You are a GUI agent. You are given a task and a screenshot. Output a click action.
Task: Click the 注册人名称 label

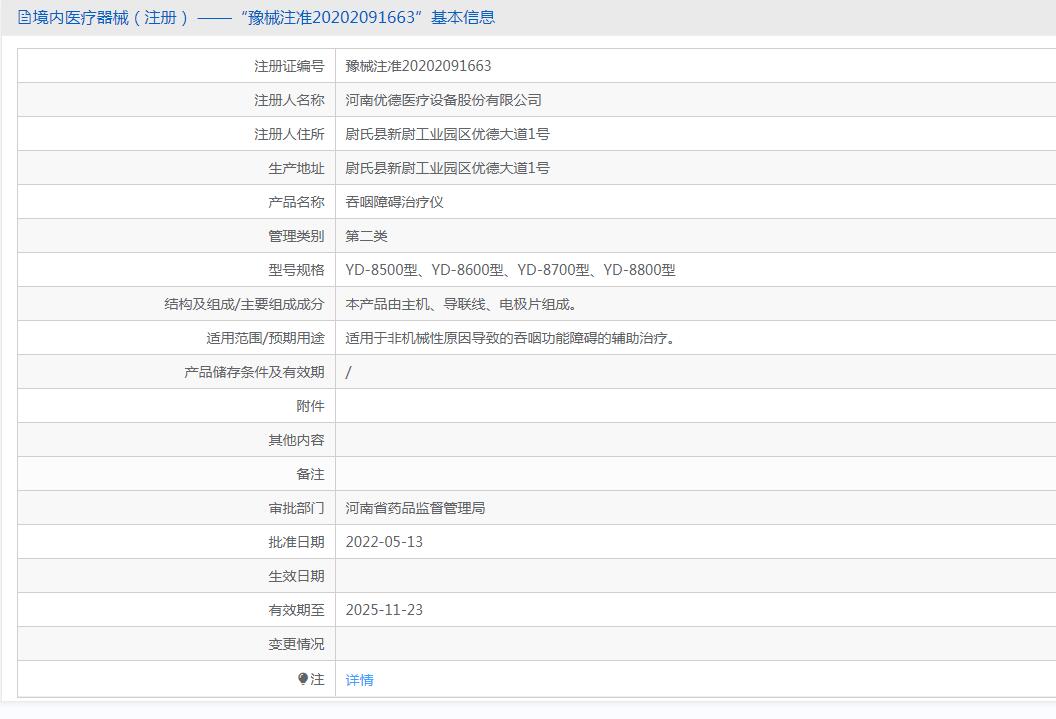[289, 100]
